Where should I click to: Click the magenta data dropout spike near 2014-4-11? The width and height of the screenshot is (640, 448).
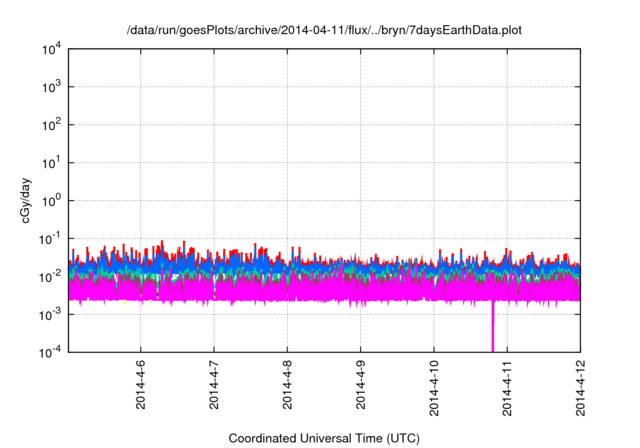tap(493, 326)
